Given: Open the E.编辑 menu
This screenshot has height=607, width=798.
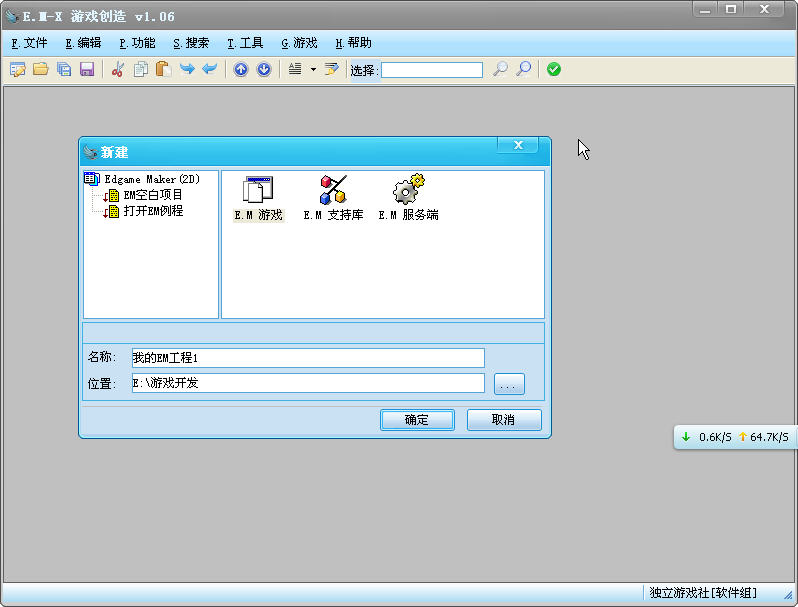Looking at the screenshot, I should point(83,43).
